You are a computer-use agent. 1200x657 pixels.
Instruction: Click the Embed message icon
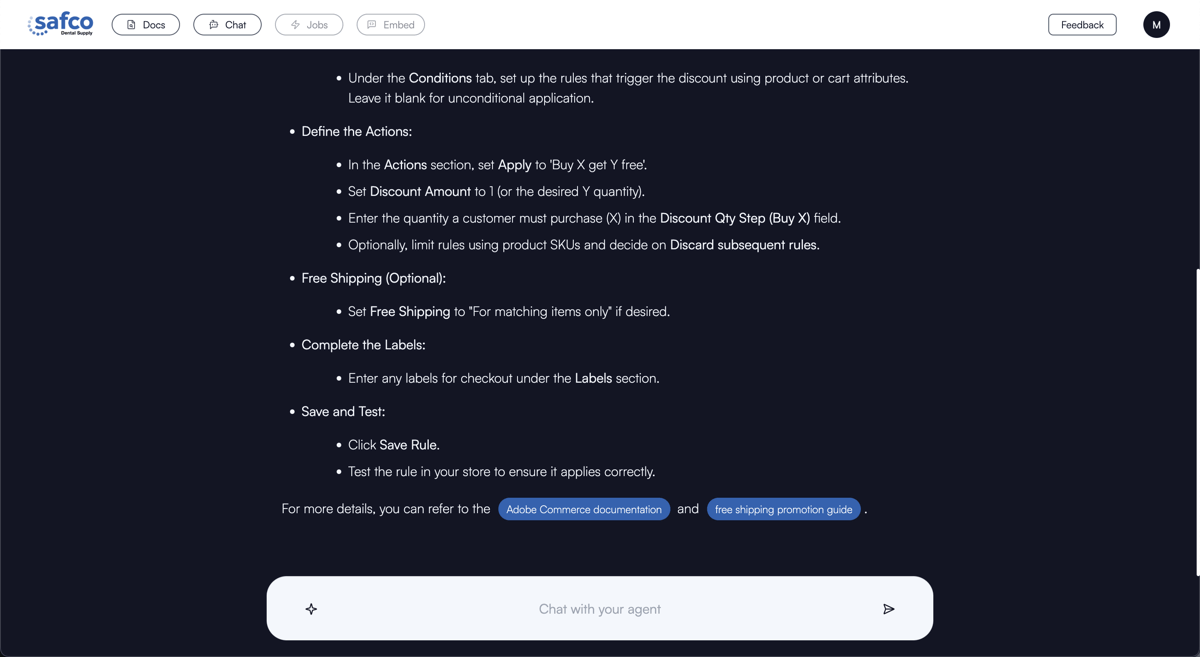click(372, 25)
